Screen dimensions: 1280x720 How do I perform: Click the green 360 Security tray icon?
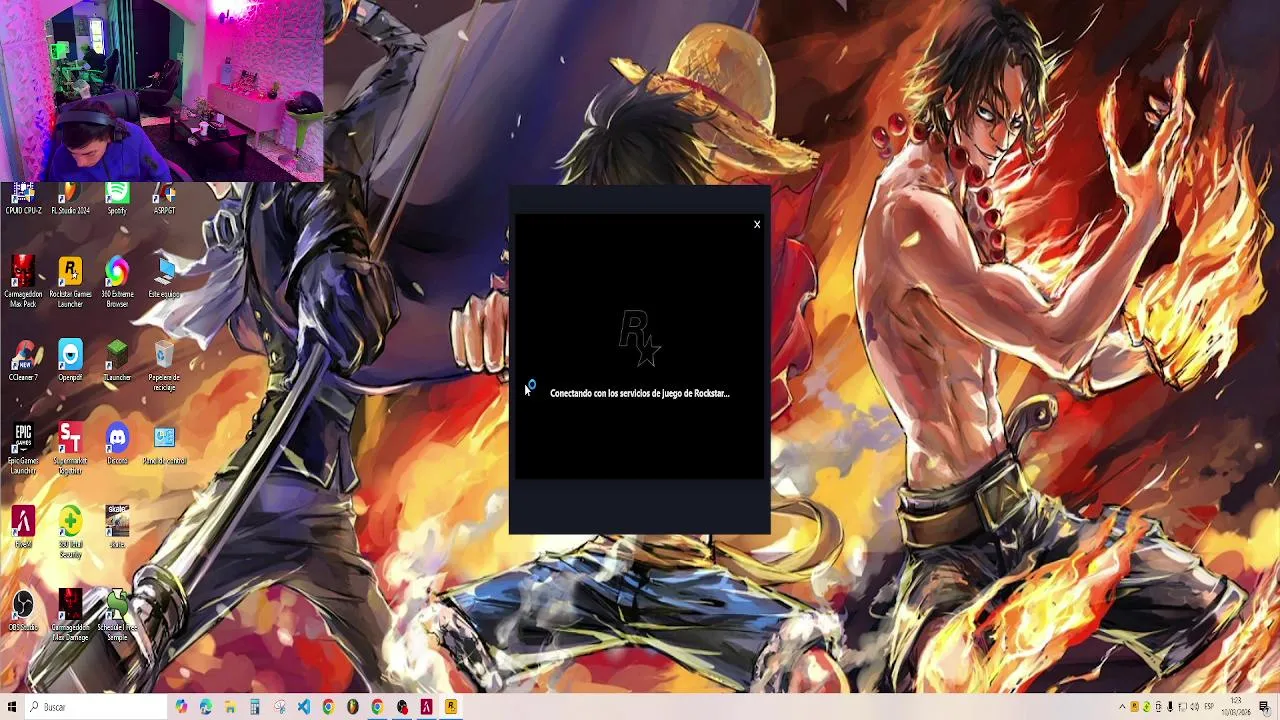[1146, 707]
